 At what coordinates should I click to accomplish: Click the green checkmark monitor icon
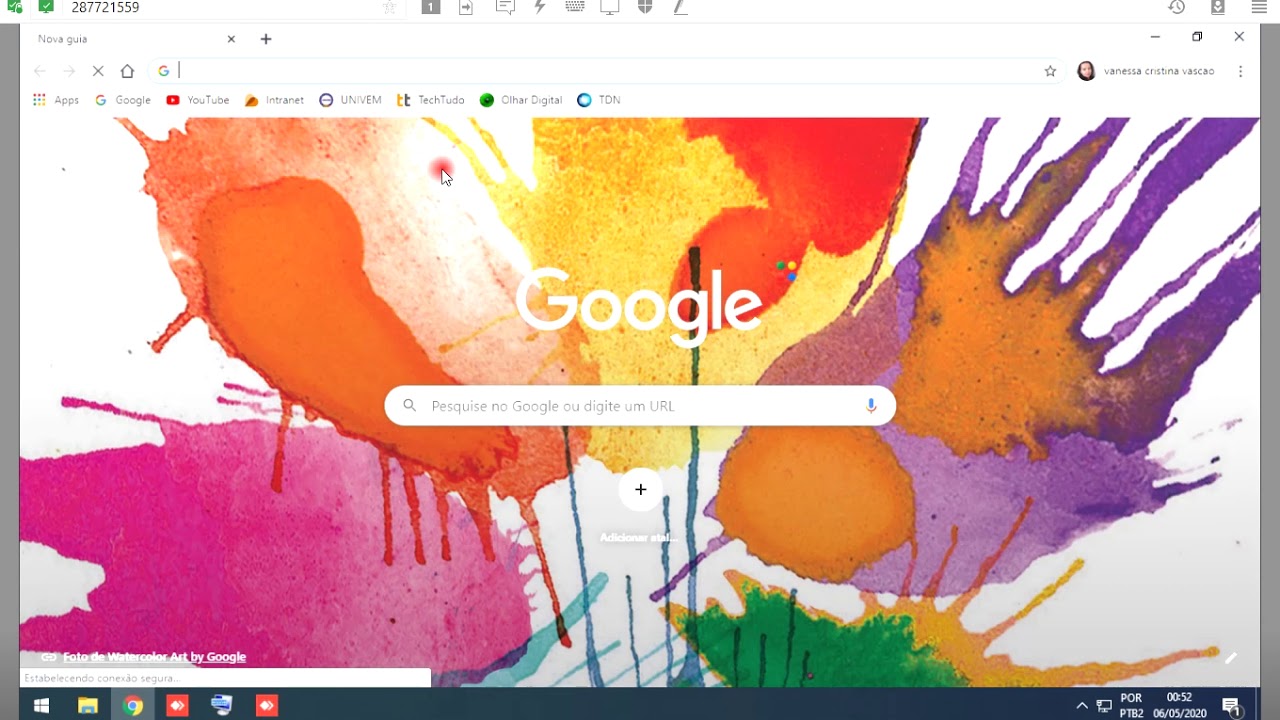(45, 7)
